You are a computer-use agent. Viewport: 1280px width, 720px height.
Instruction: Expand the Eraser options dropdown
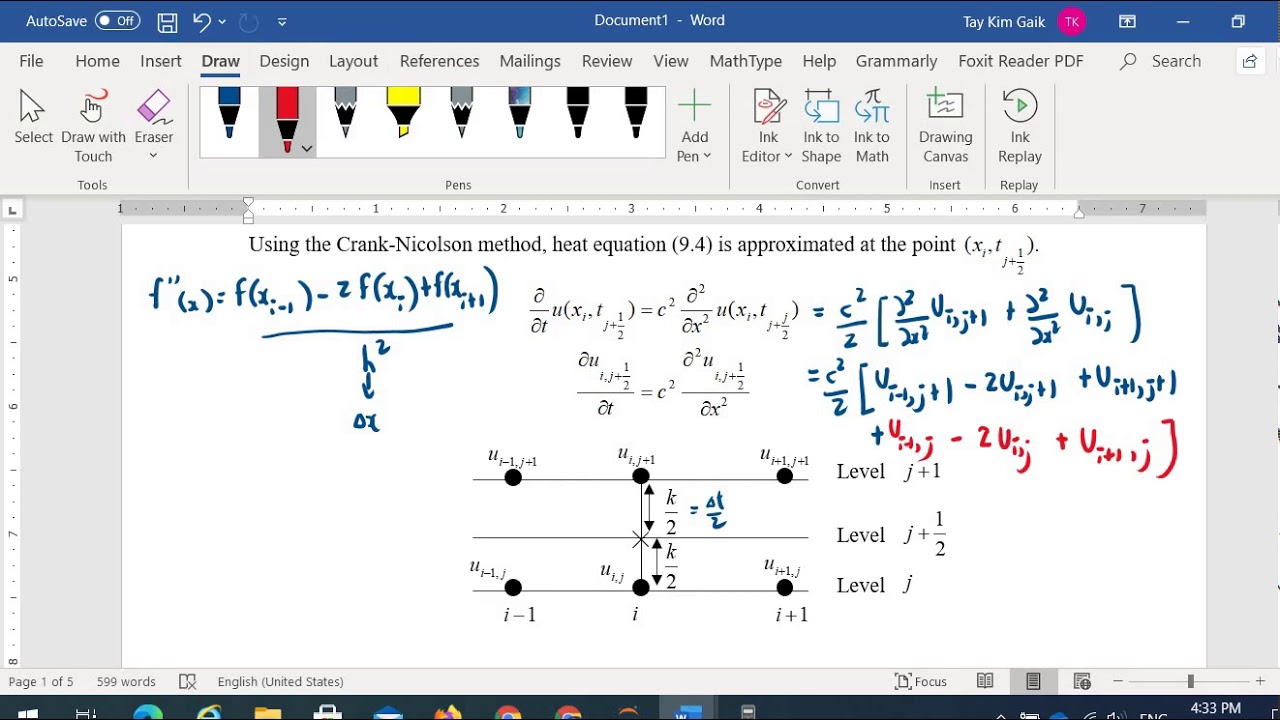coord(153,156)
